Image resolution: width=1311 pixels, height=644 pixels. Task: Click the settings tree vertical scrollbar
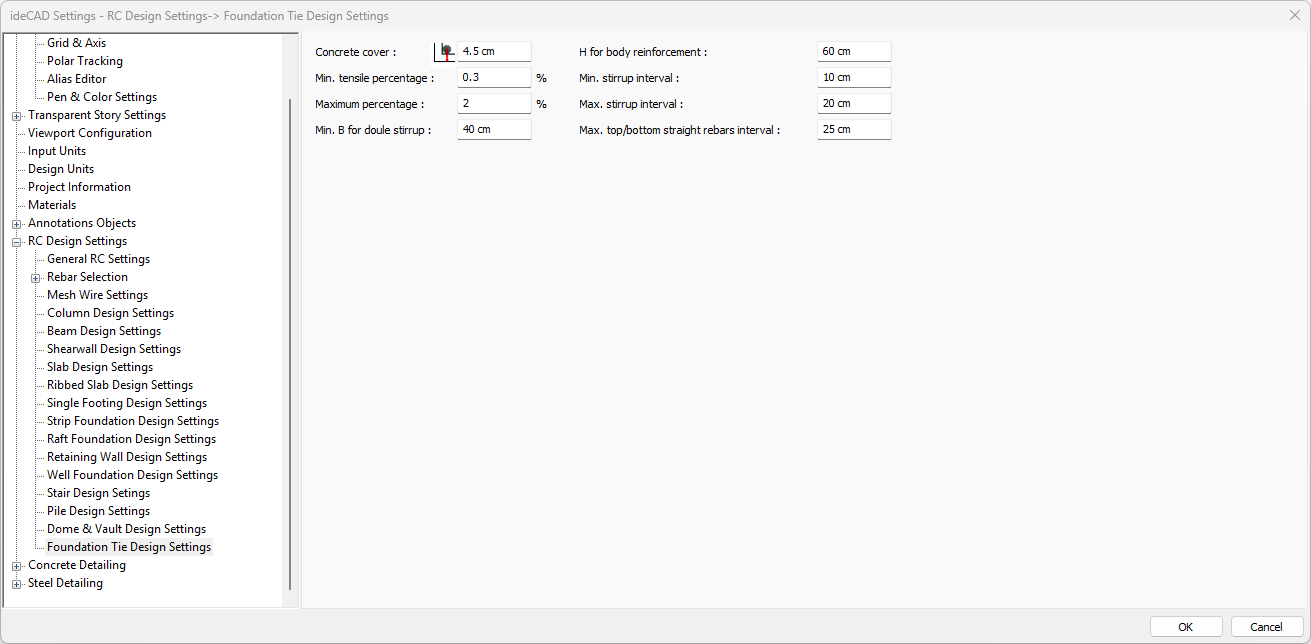(290, 340)
